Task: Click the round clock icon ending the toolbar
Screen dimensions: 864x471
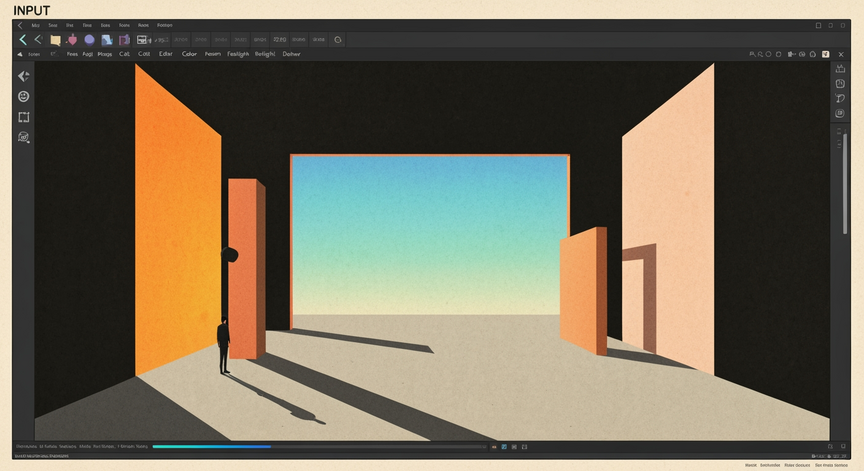Action: click(x=338, y=40)
